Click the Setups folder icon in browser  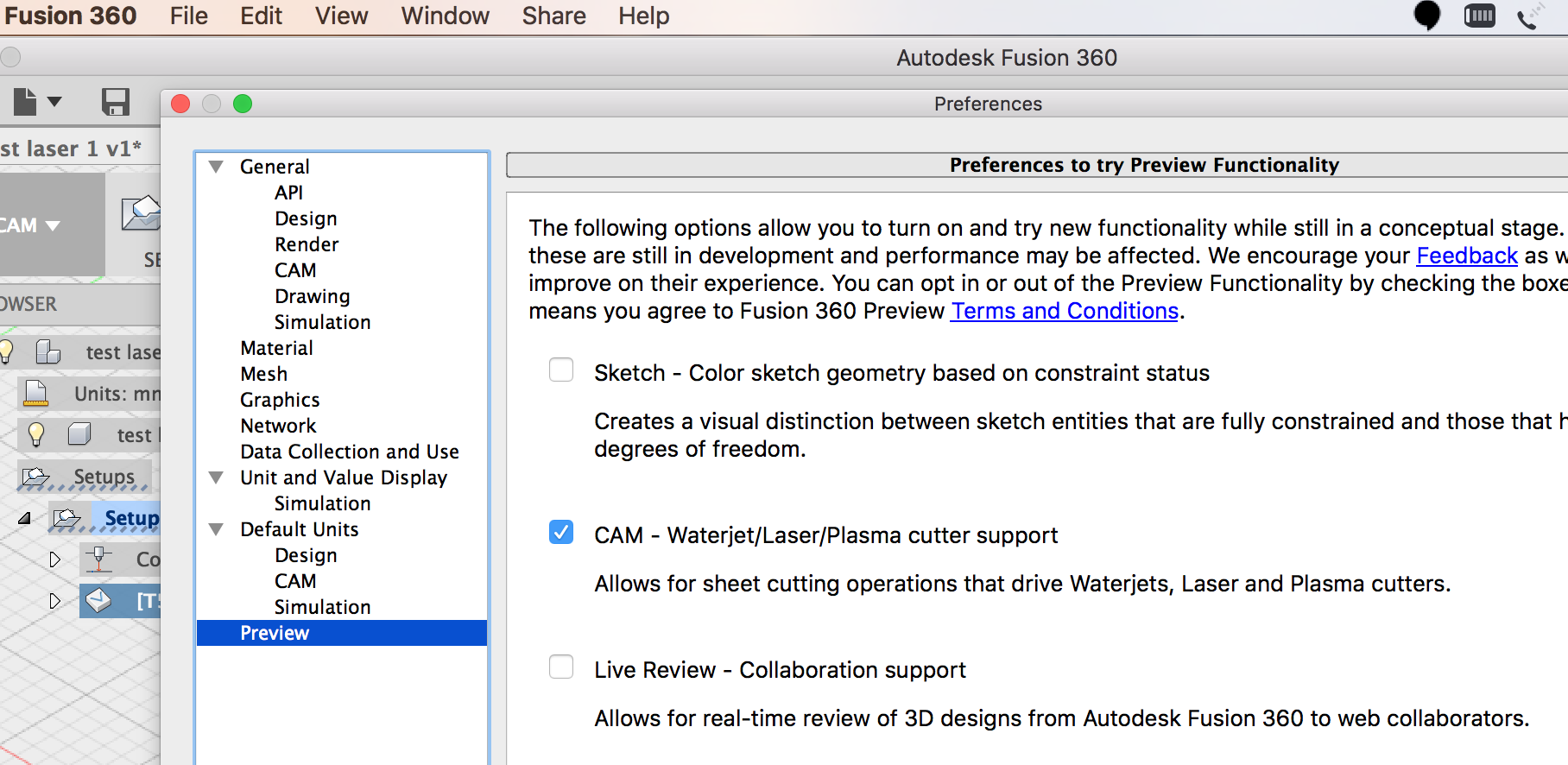point(35,477)
